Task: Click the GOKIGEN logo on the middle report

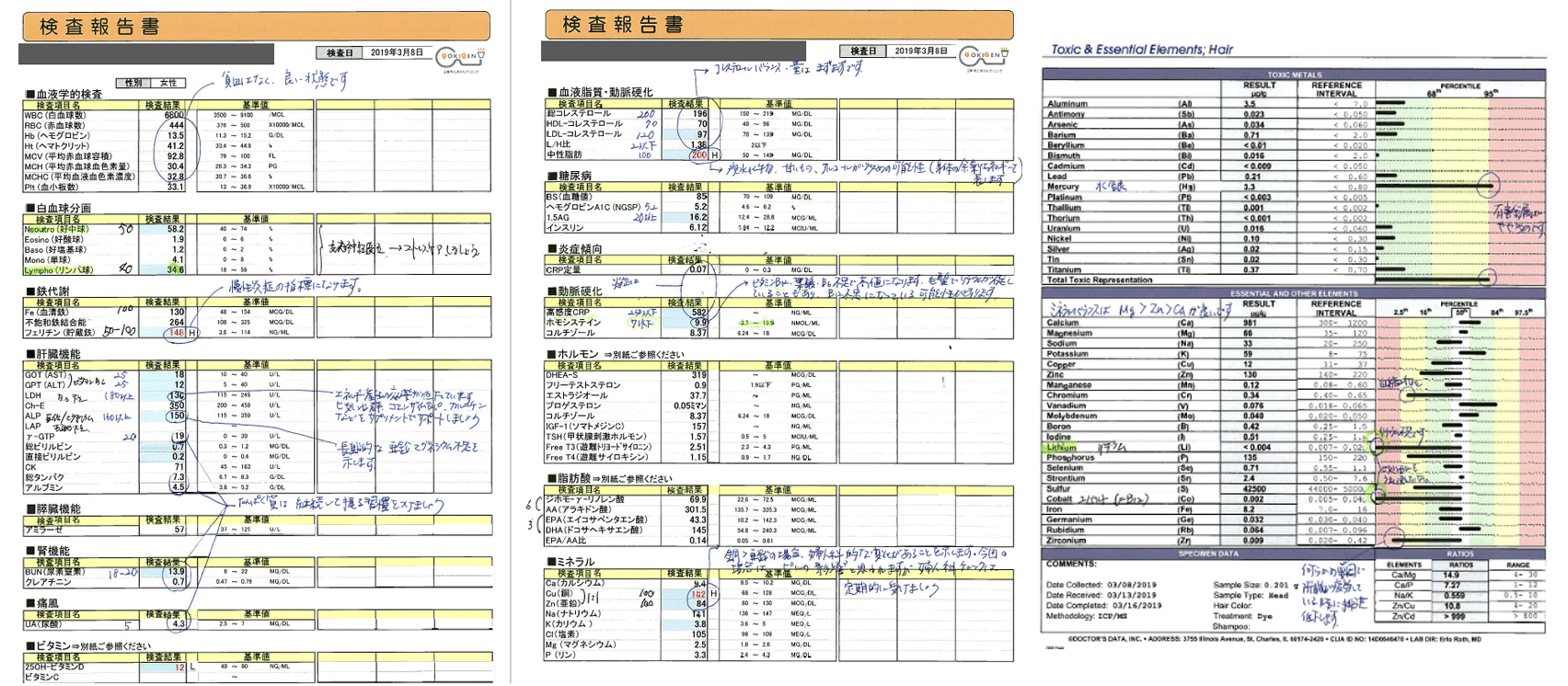Action: (x=986, y=56)
